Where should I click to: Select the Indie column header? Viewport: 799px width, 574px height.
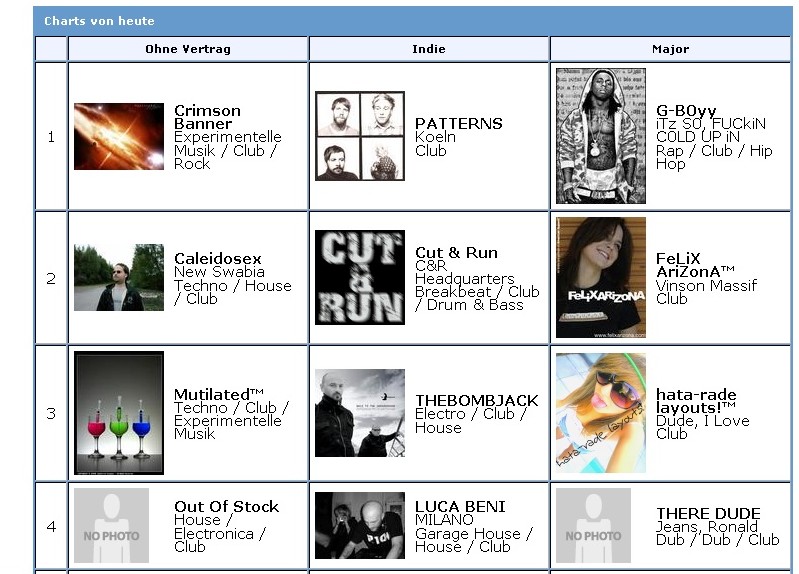(x=429, y=49)
